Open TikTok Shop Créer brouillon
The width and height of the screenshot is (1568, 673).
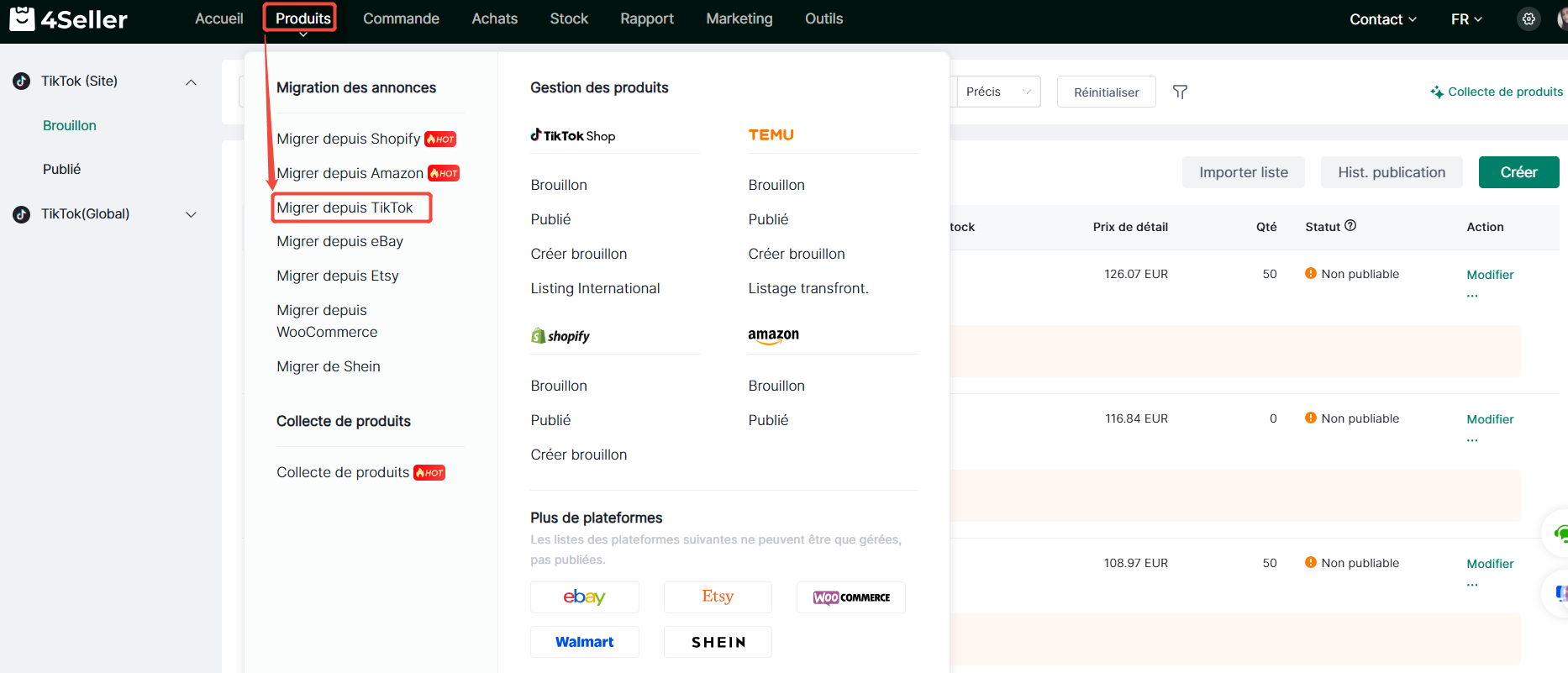[579, 254]
